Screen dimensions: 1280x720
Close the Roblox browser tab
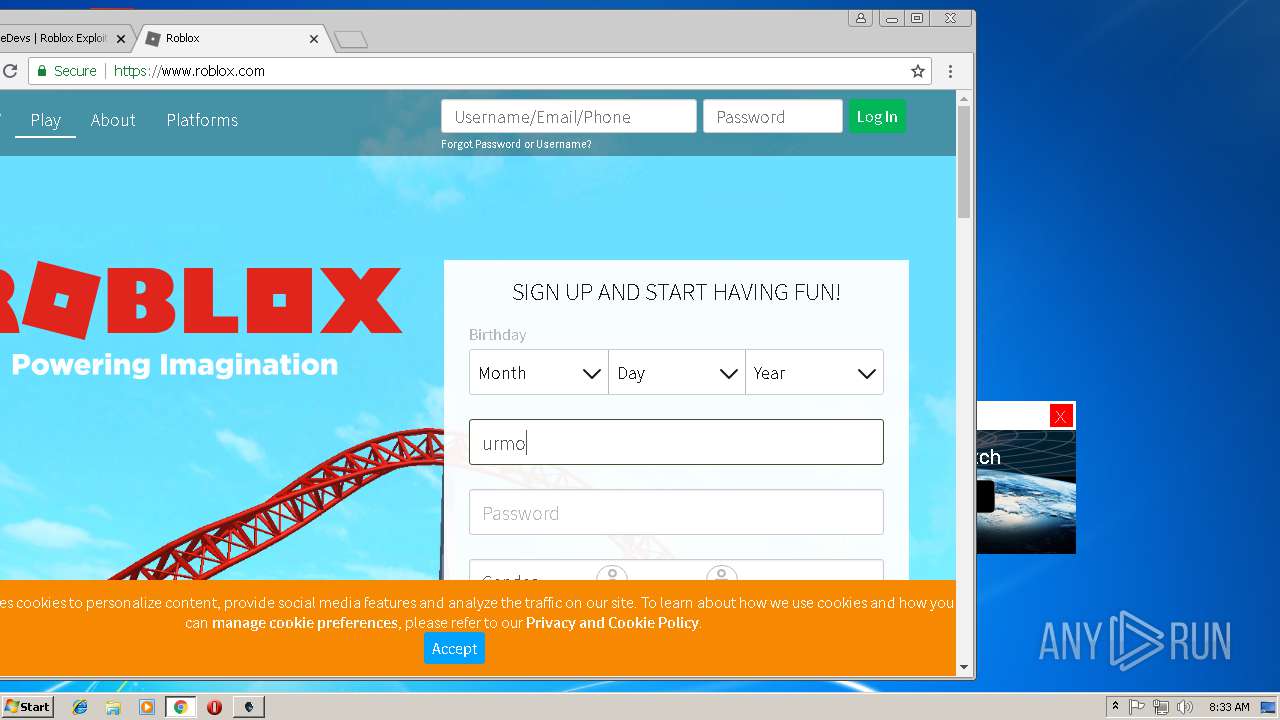click(x=314, y=39)
